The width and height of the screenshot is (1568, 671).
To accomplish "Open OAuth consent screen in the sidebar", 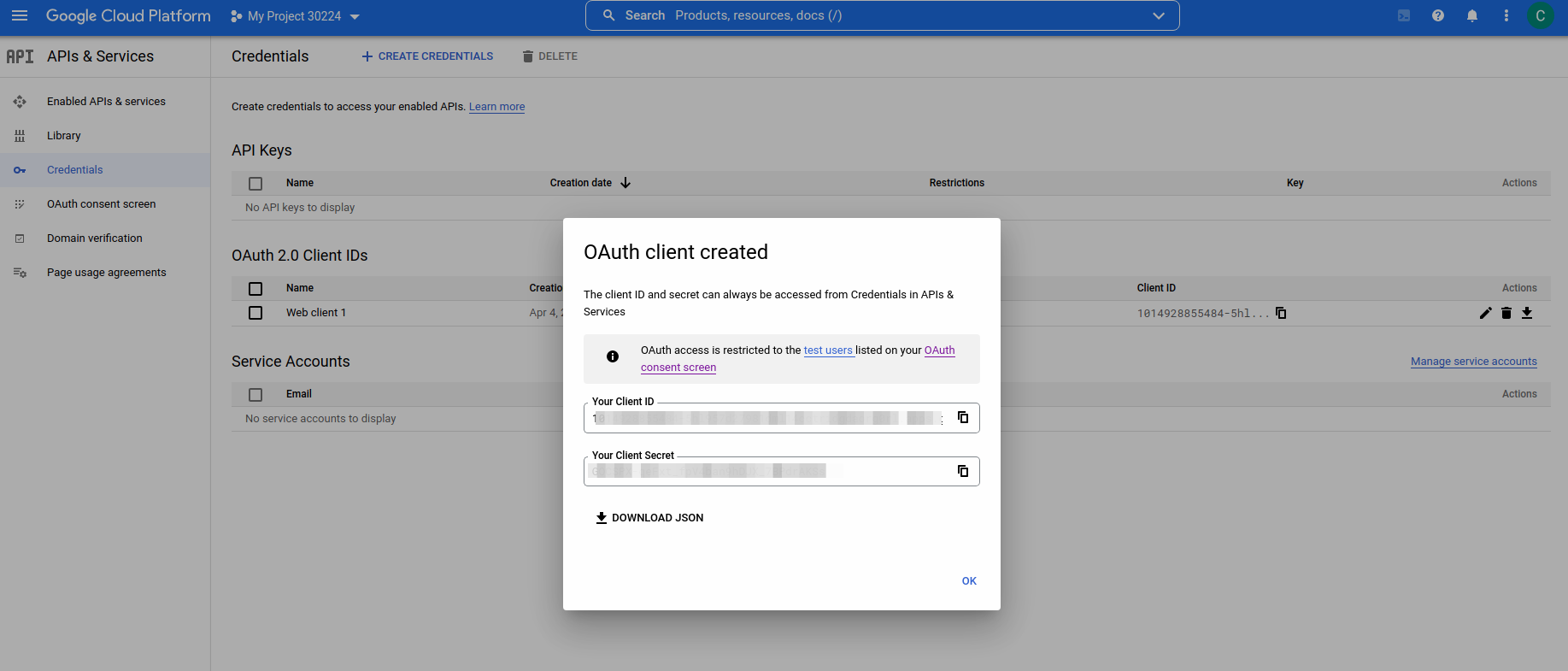I will pos(102,203).
